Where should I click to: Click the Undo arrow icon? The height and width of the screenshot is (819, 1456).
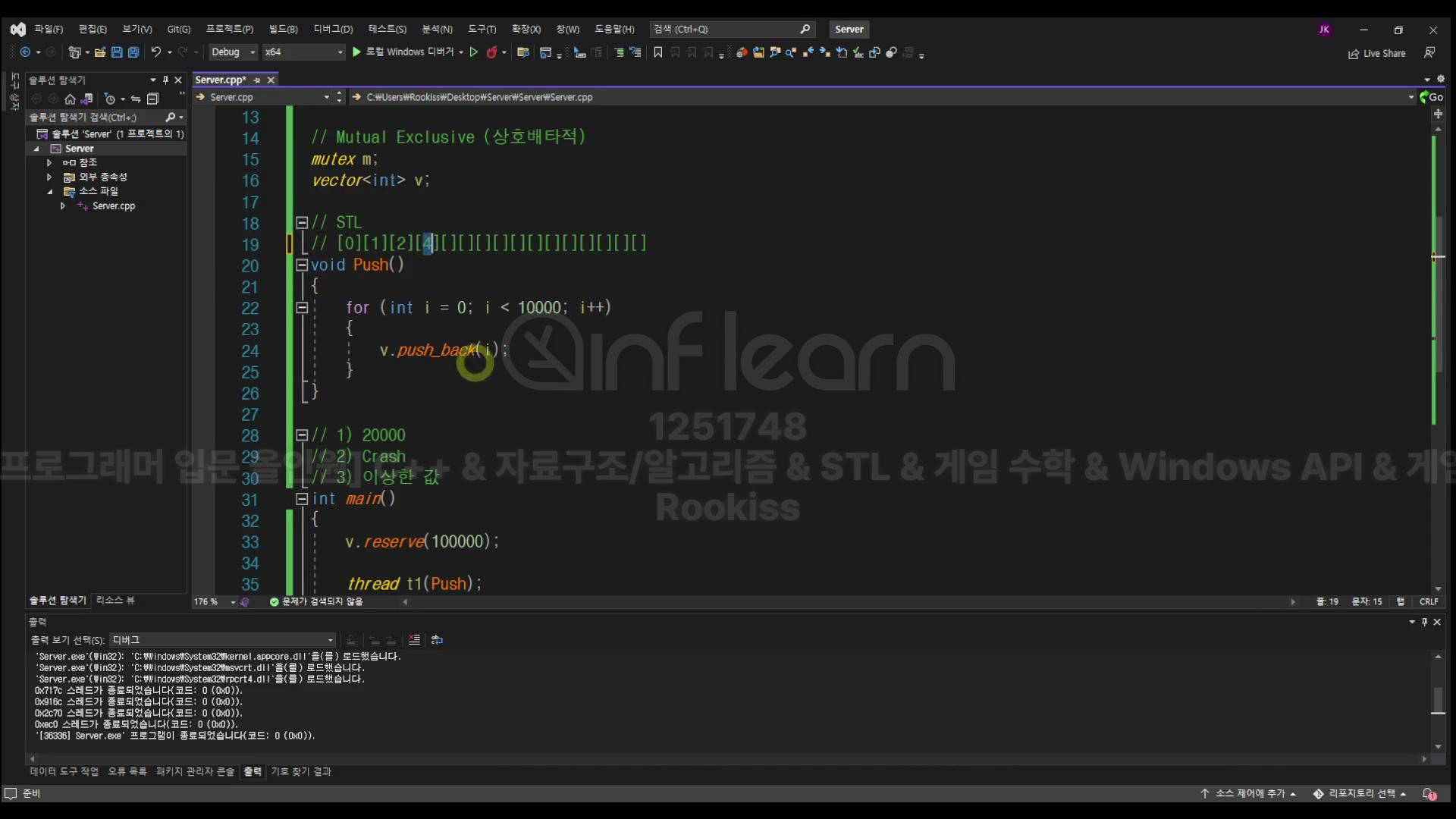coord(155,52)
